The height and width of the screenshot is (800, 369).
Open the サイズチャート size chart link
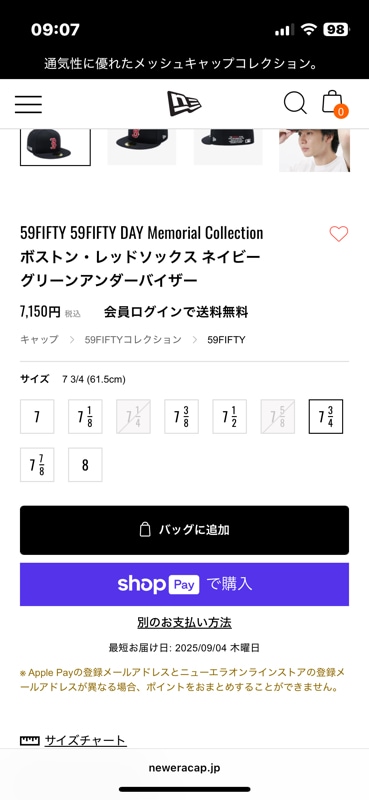point(85,740)
